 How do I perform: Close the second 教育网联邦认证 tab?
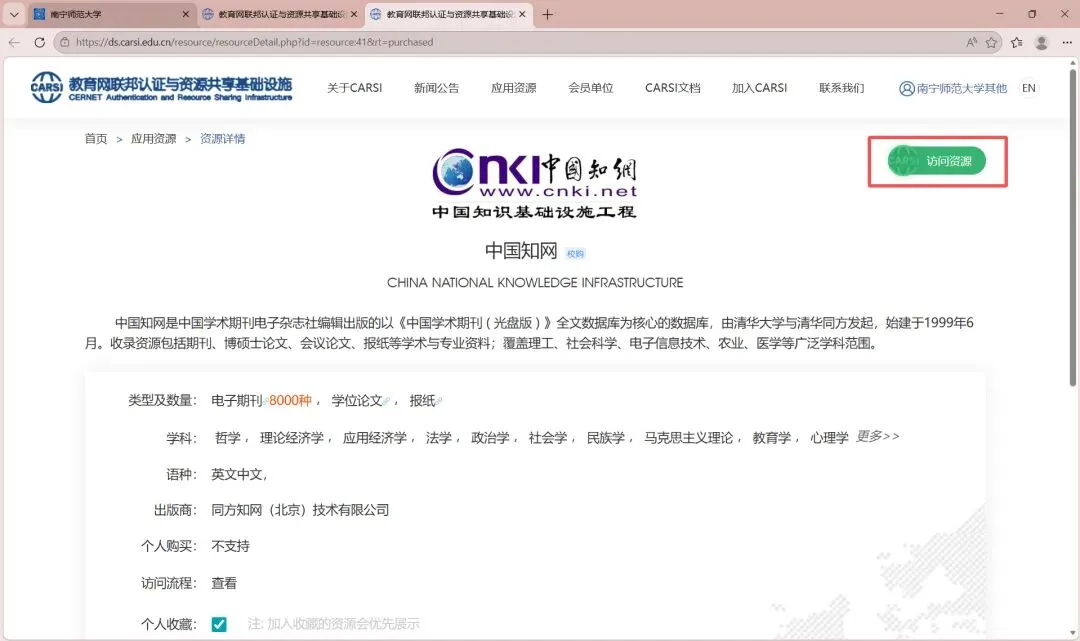[354, 14]
